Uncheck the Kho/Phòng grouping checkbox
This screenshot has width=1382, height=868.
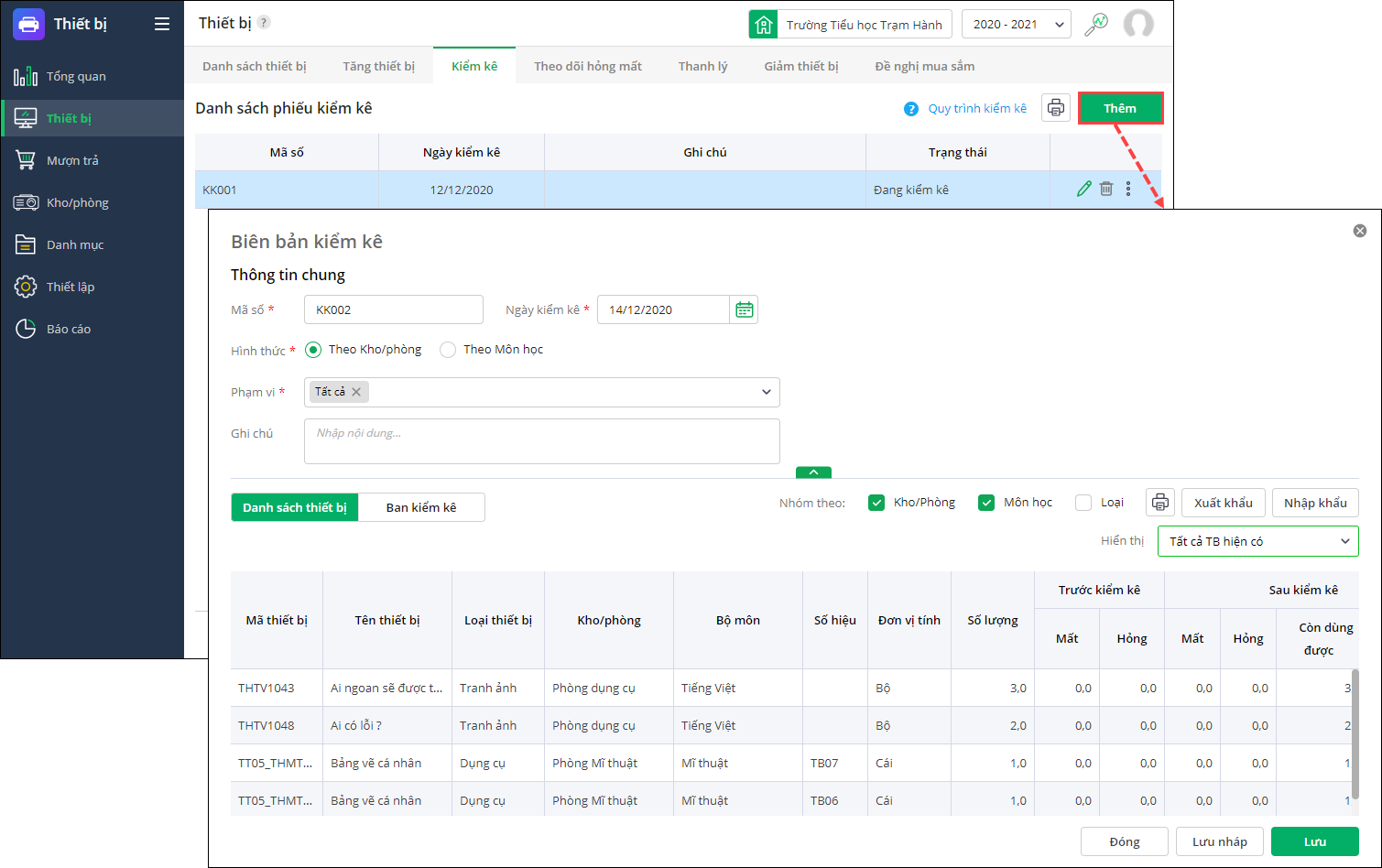876,503
